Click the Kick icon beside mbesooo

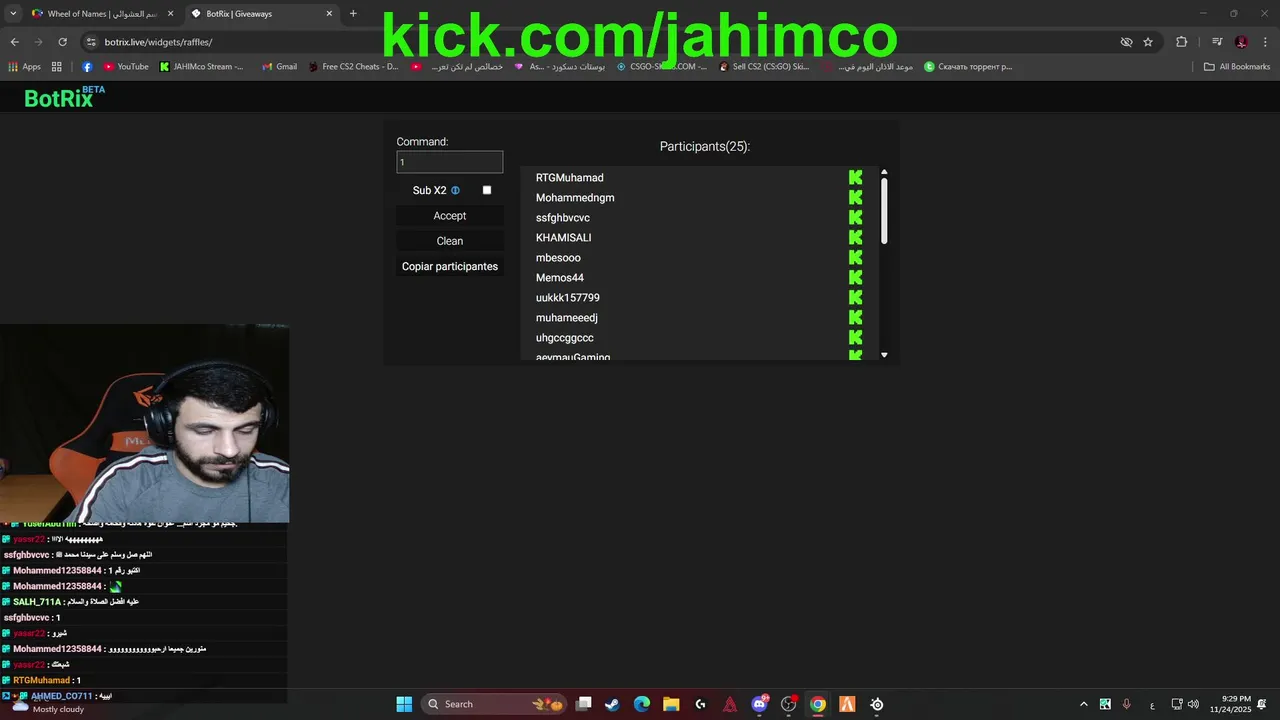(x=855, y=257)
